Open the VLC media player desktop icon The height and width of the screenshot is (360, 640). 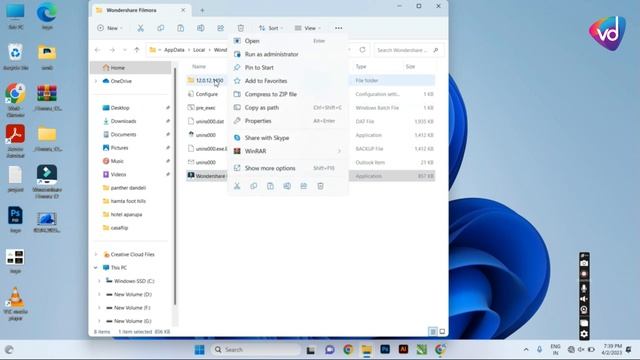(x=16, y=304)
